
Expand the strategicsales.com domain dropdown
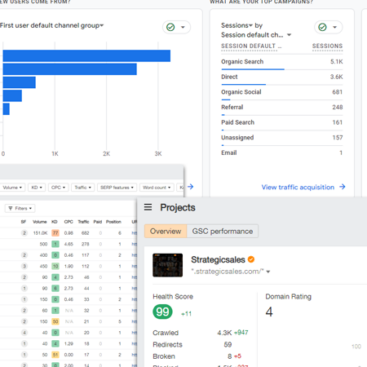pos(268,272)
